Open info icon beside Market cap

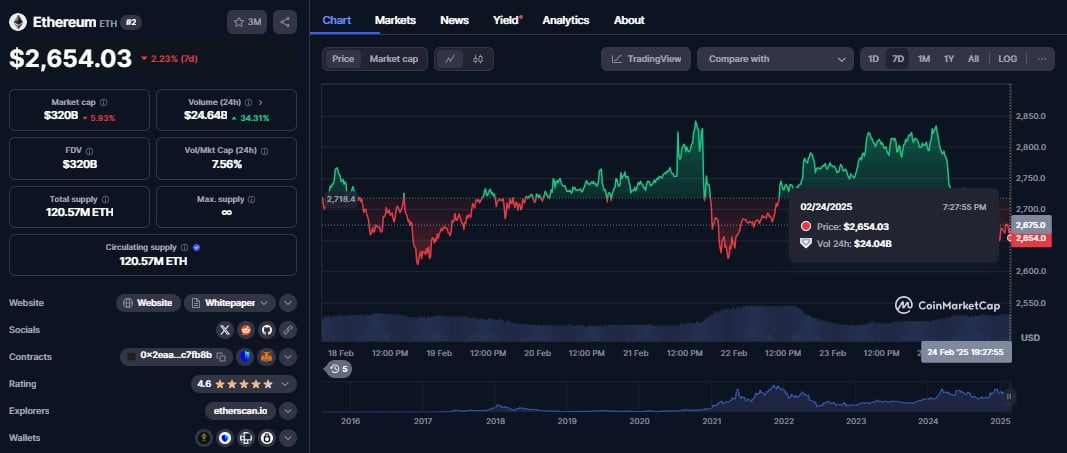[103, 102]
